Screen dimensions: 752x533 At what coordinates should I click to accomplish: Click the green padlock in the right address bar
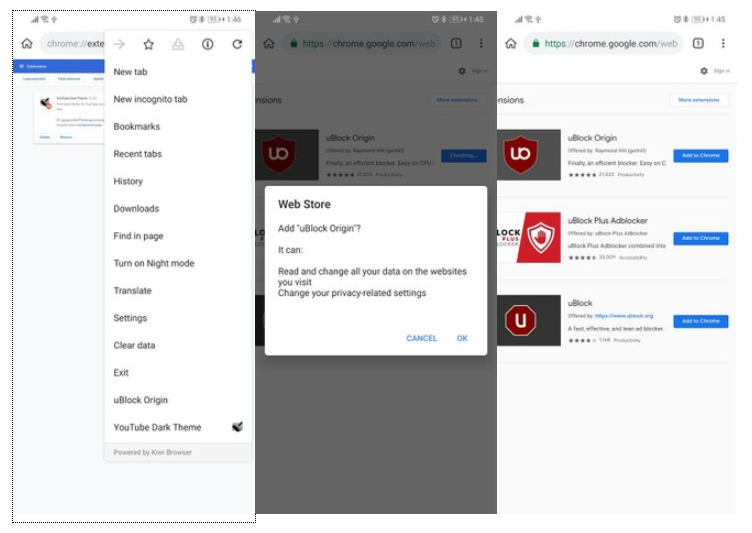536,44
